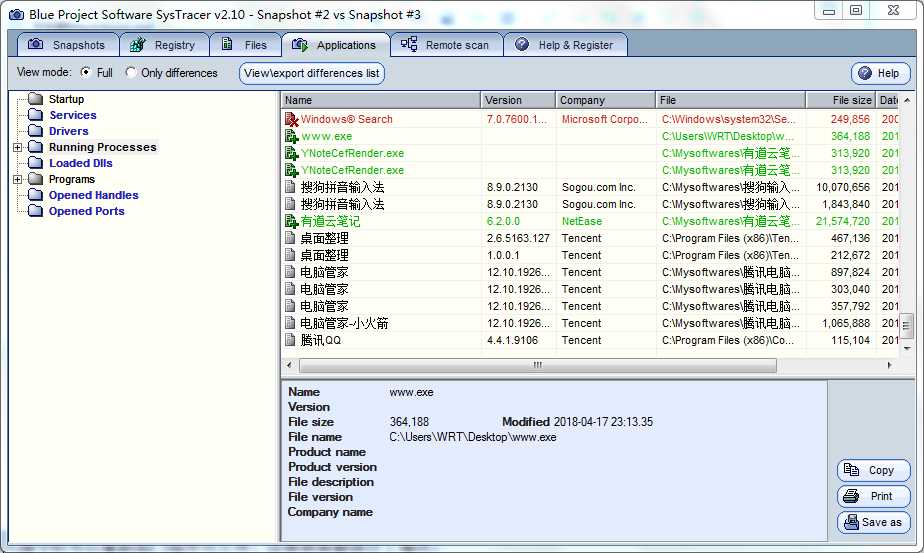This screenshot has height=553, width=924.
Task: Click the horizontal scrollbar thumb of list
Action: [537, 366]
